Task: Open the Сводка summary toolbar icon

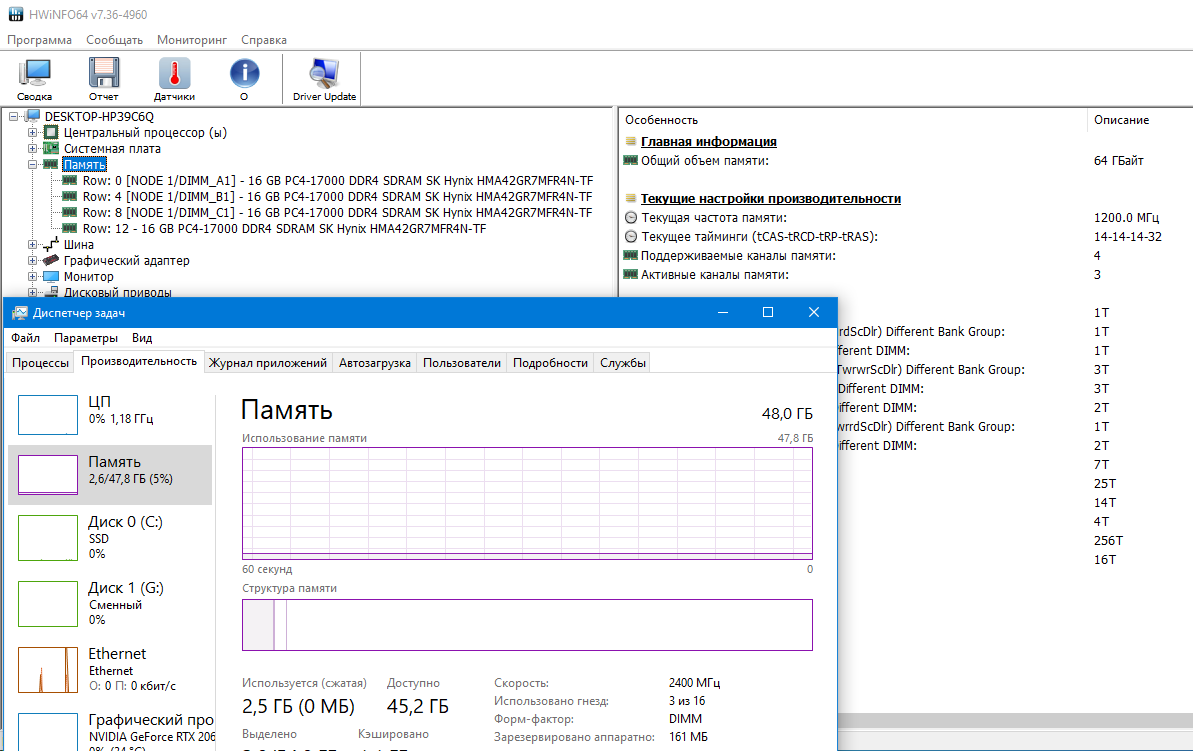Action: click(x=34, y=79)
